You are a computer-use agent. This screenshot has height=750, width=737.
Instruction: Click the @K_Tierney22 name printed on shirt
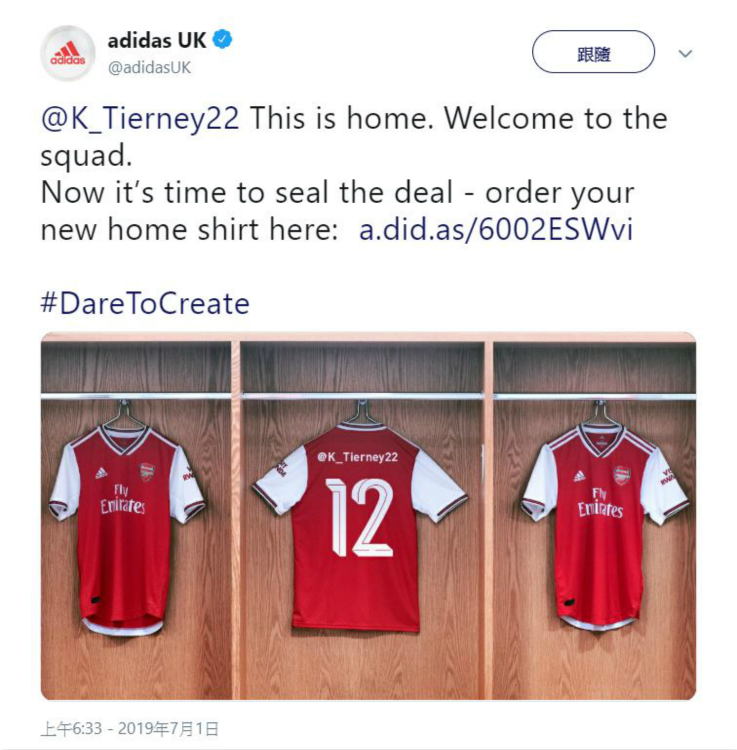(357, 457)
